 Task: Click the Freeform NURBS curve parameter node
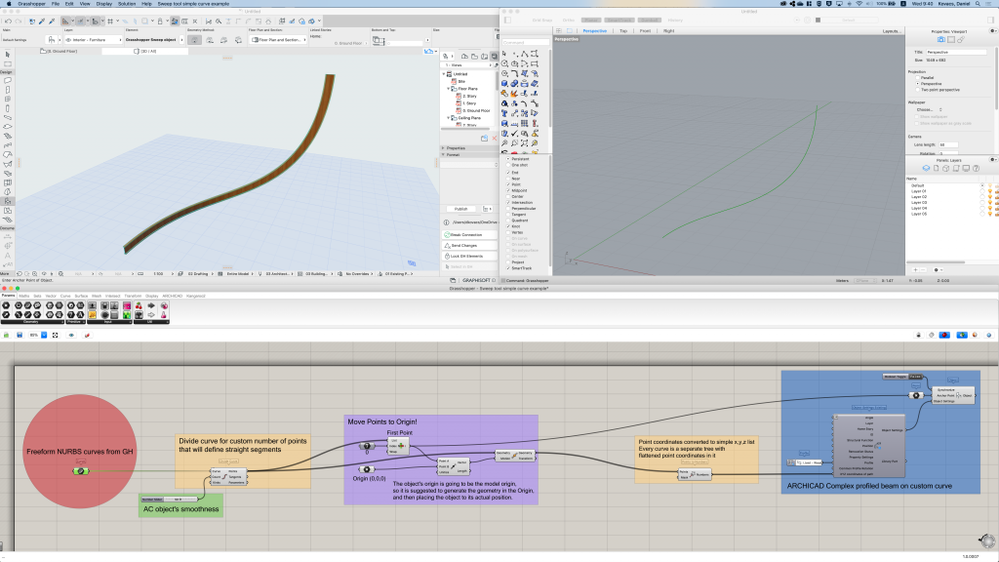pos(80,471)
